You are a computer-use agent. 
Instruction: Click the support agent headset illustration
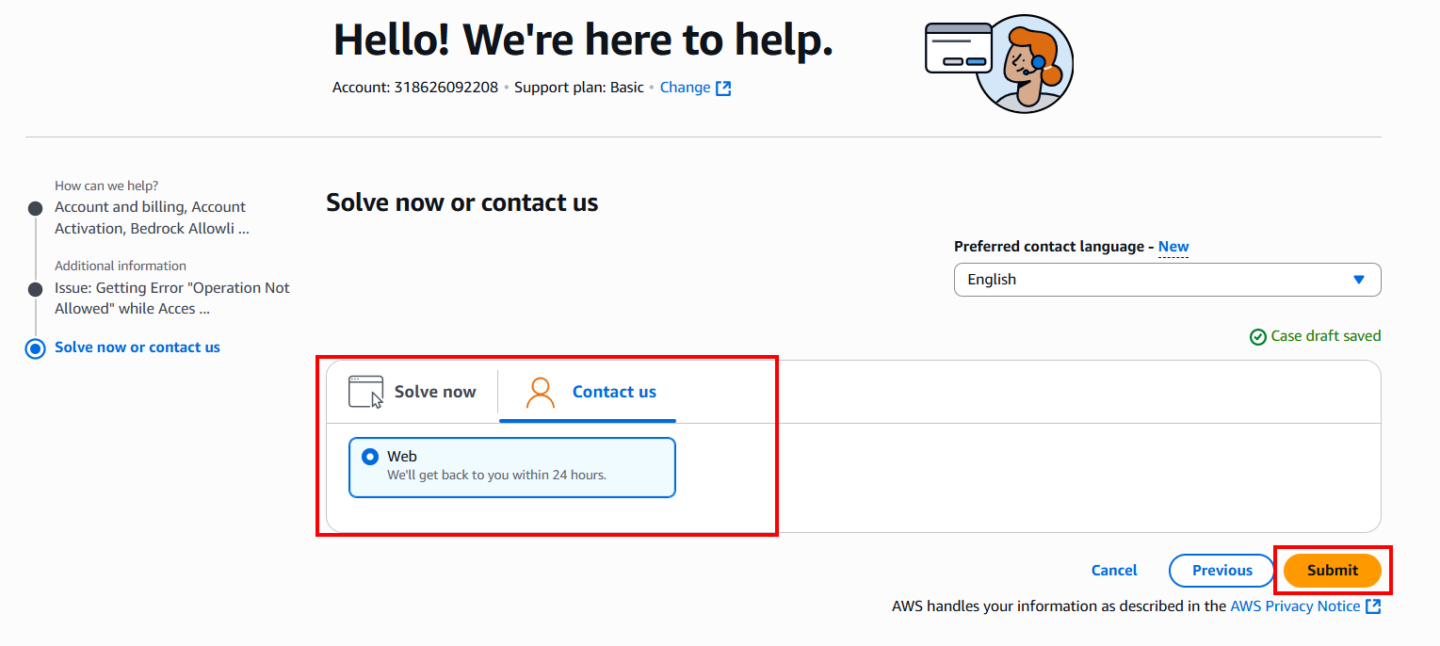pos(999,62)
